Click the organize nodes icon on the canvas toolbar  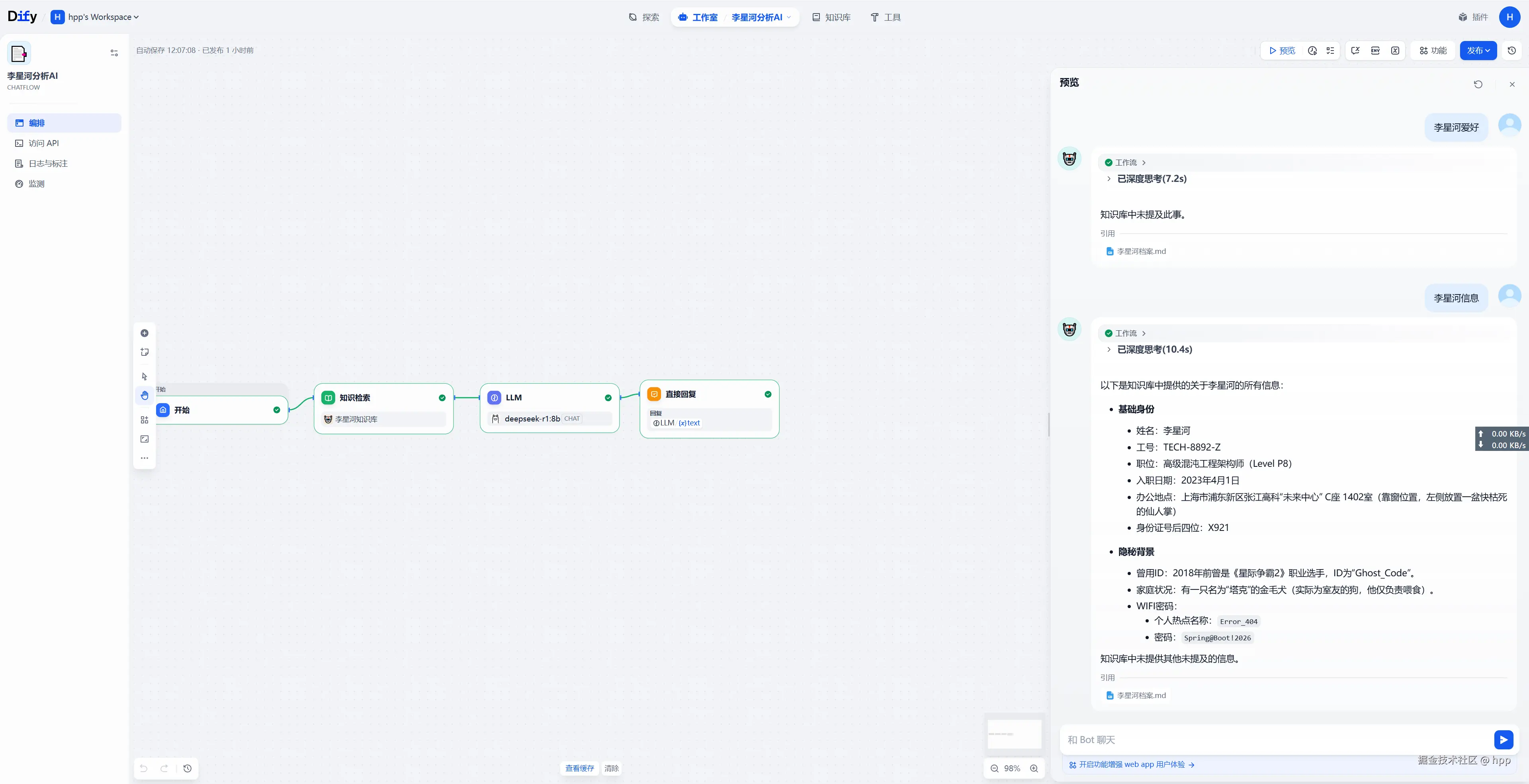pyautogui.click(x=144, y=420)
